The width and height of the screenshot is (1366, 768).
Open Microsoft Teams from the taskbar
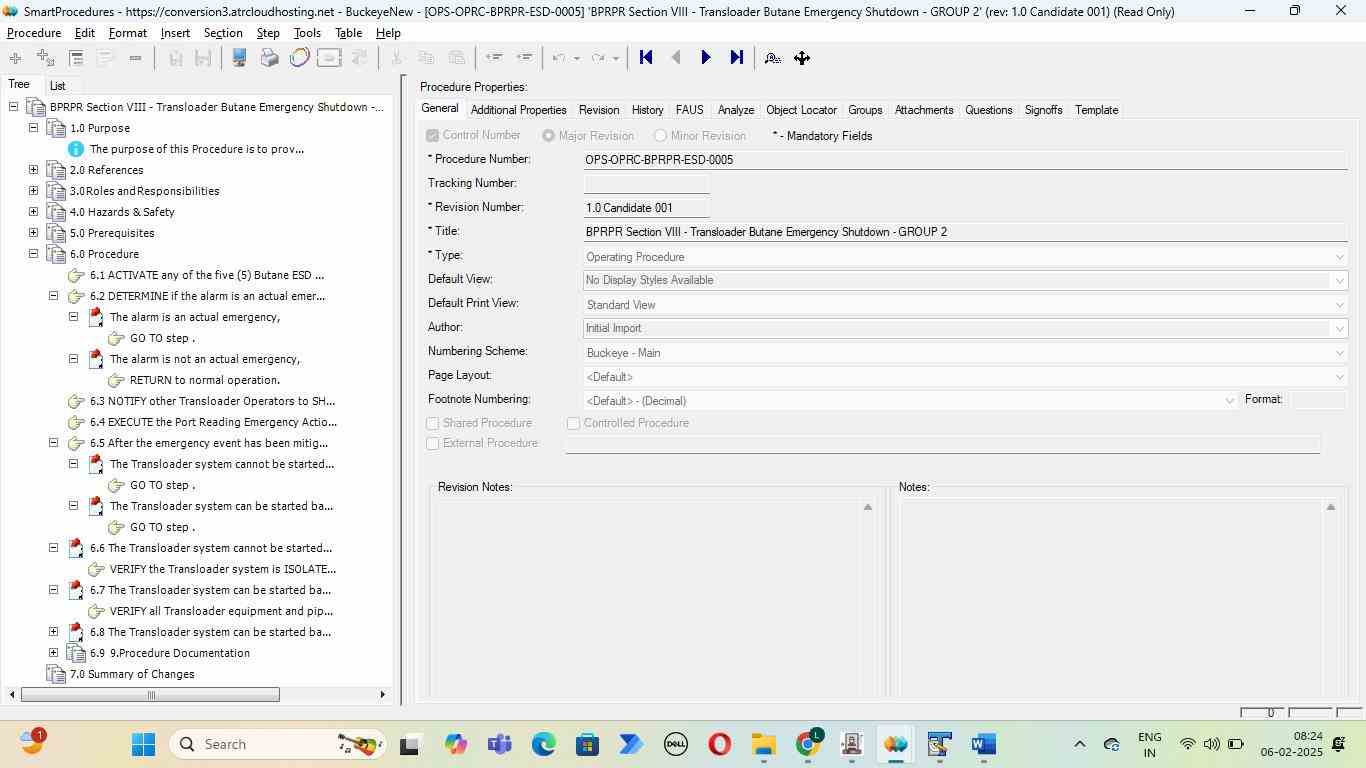coord(500,744)
